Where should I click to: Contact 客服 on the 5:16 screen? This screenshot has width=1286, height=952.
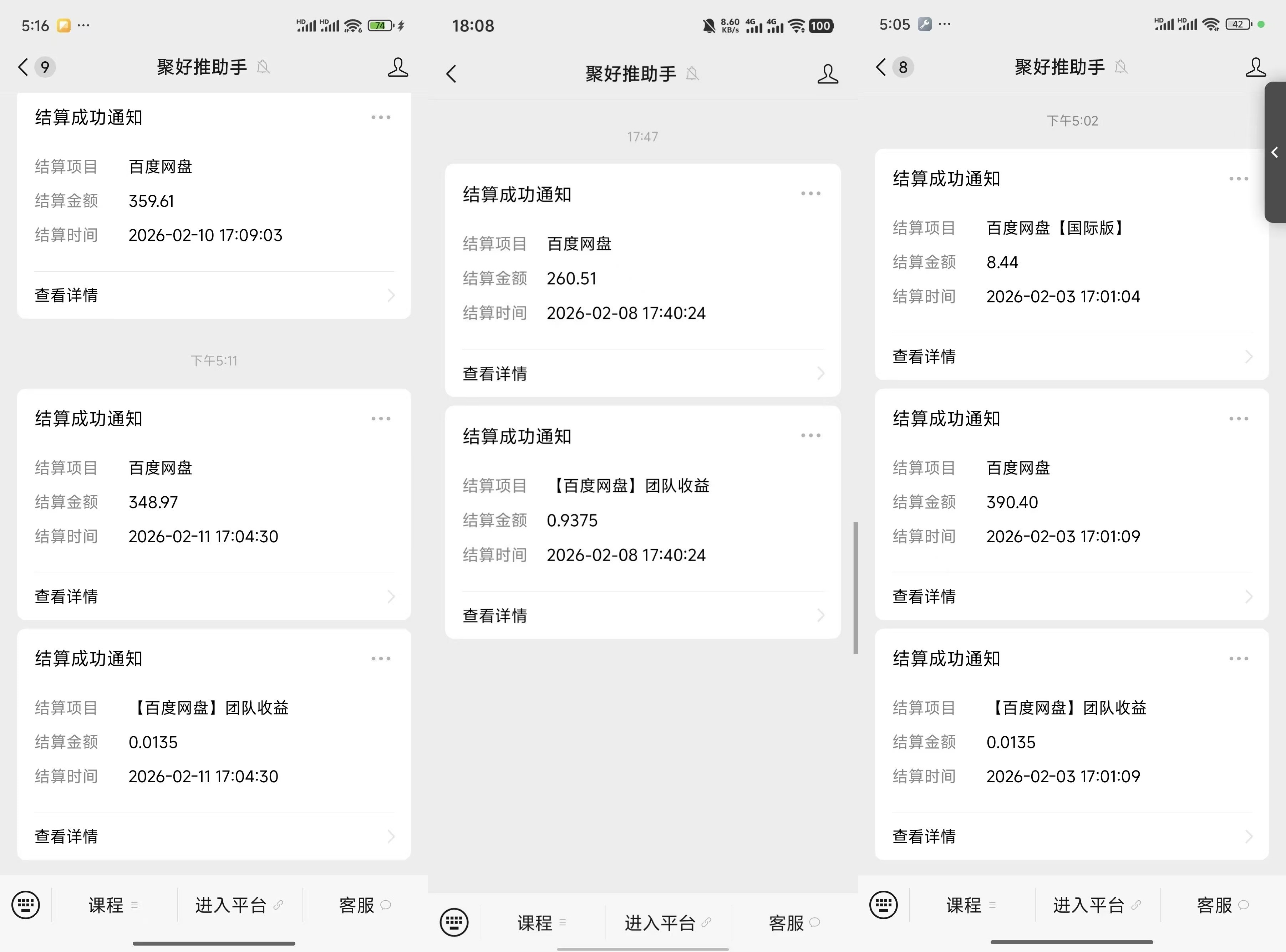click(365, 905)
